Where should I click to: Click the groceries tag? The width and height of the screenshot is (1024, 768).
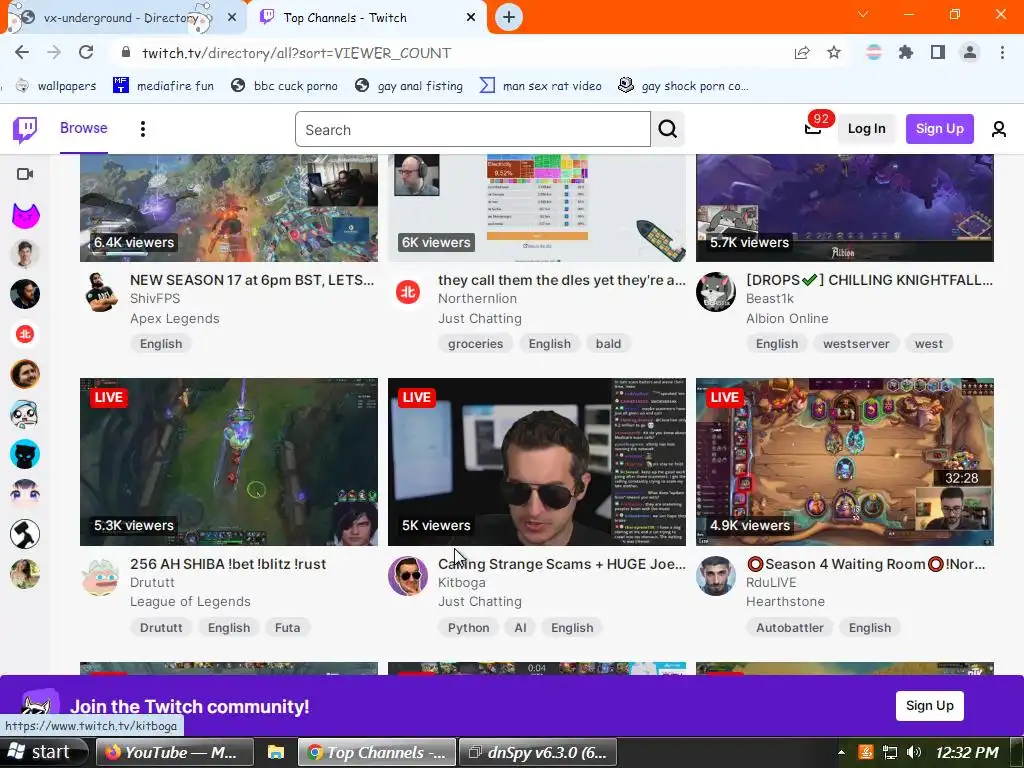click(x=475, y=344)
